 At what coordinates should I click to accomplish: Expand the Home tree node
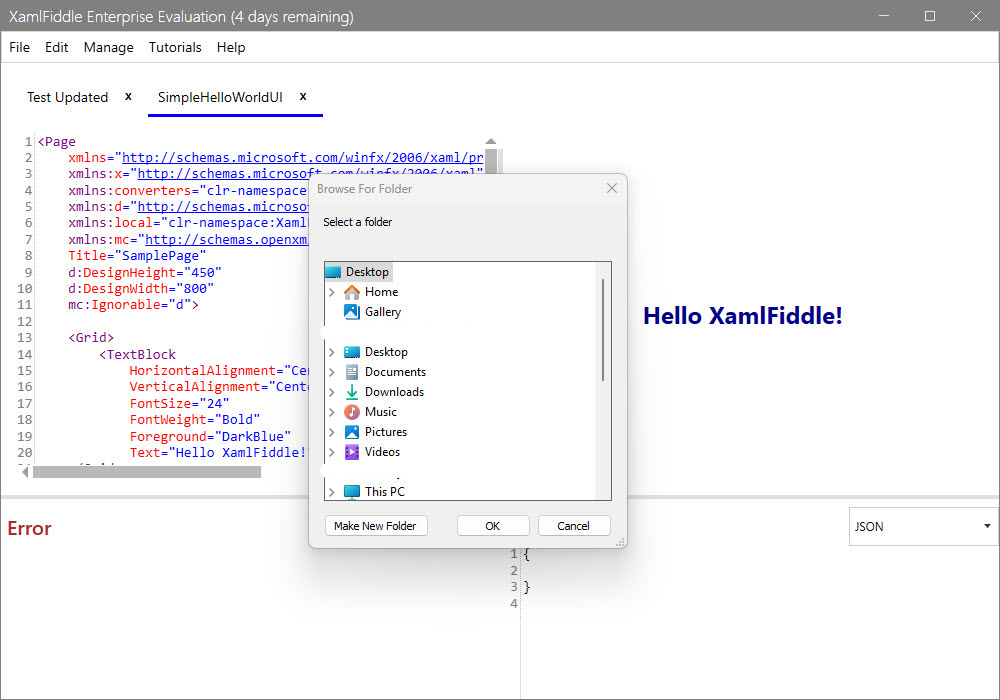coord(332,292)
